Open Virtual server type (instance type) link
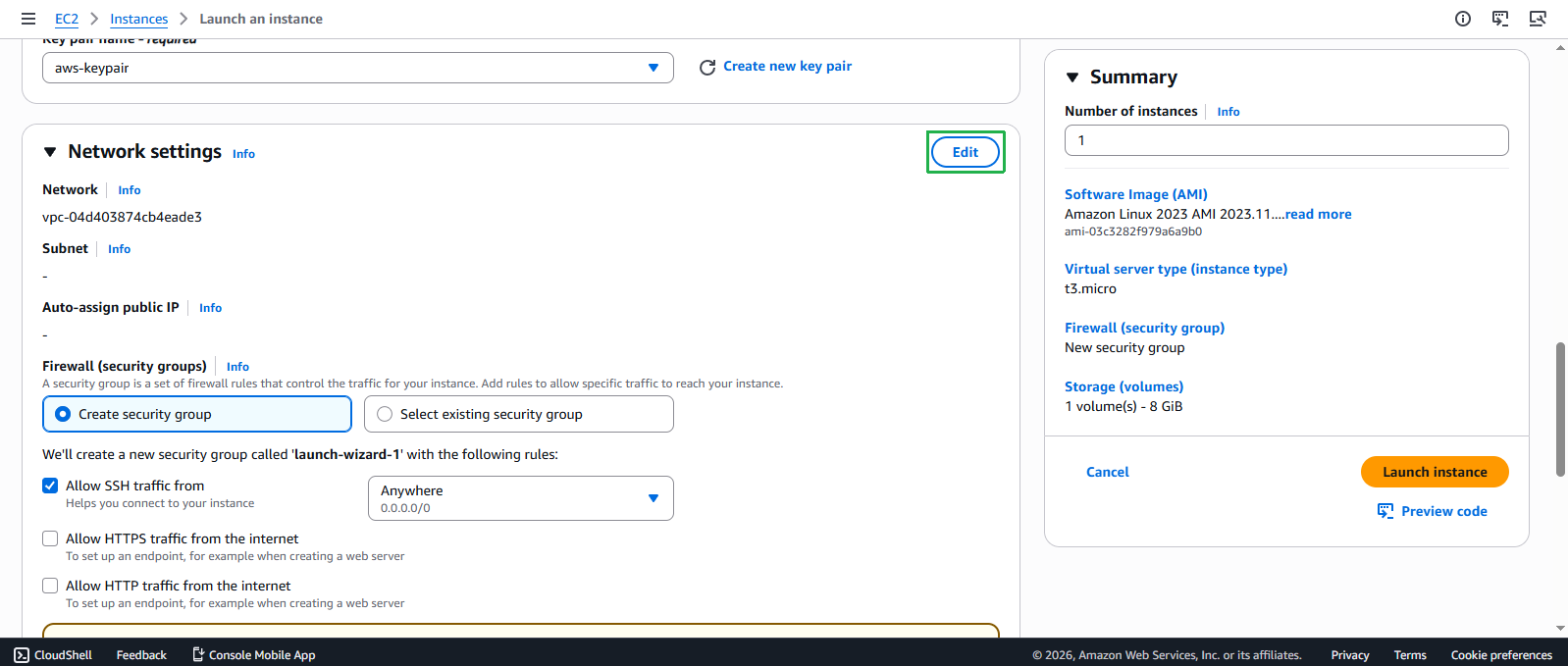The image size is (1568, 666). (1176, 269)
